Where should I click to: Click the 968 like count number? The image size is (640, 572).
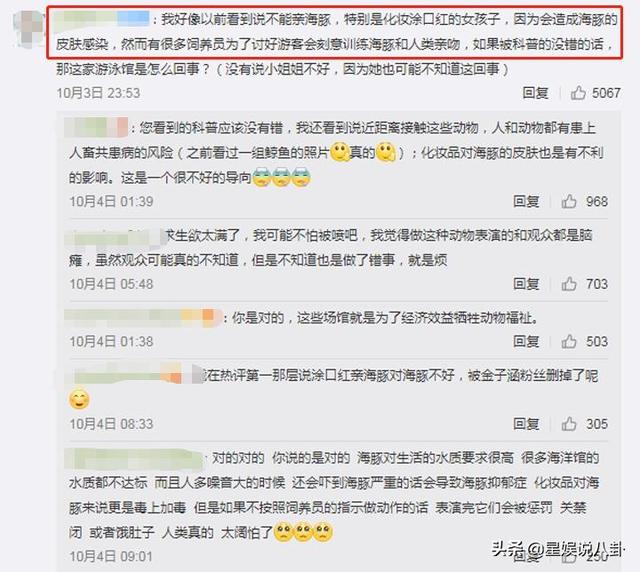[x=597, y=201]
